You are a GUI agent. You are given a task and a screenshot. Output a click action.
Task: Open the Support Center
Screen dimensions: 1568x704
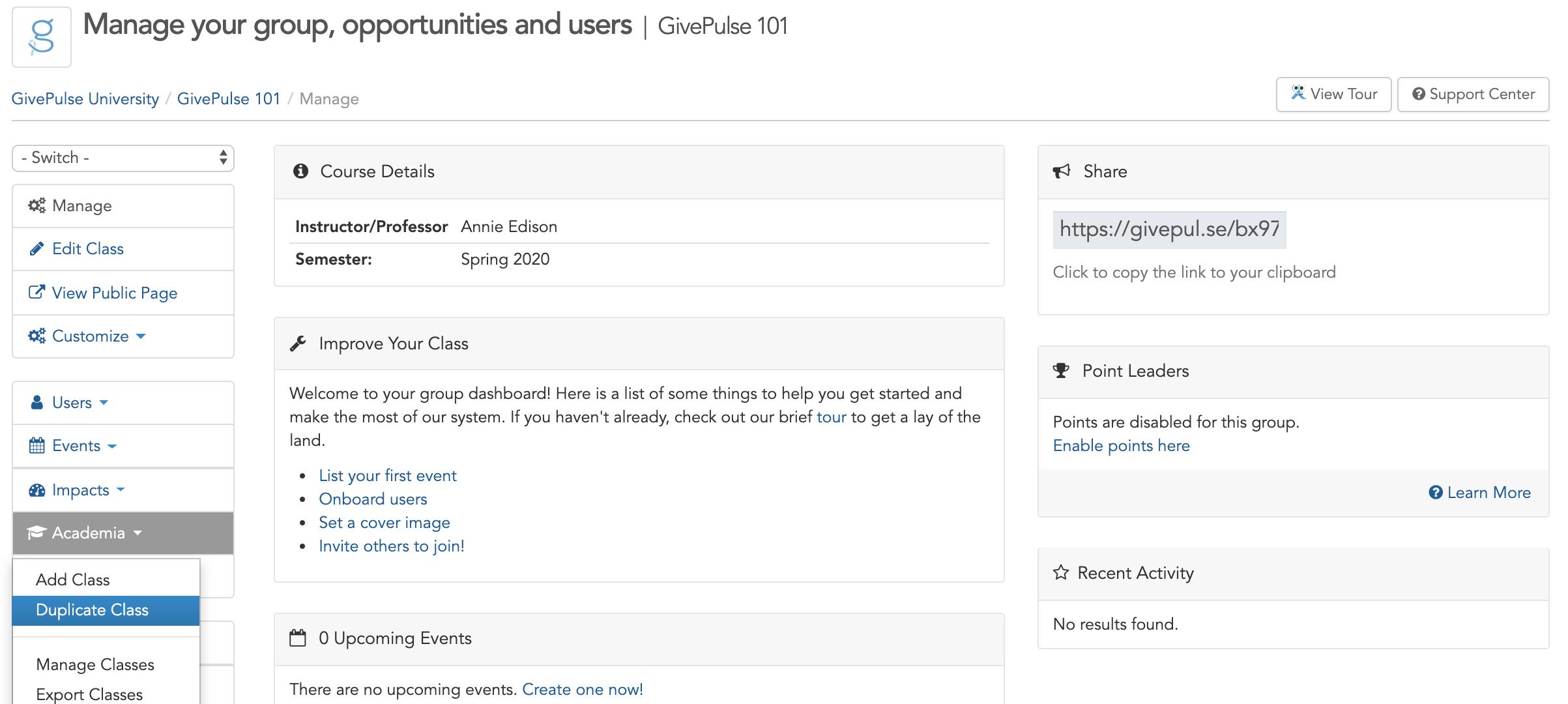point(1473,95)
